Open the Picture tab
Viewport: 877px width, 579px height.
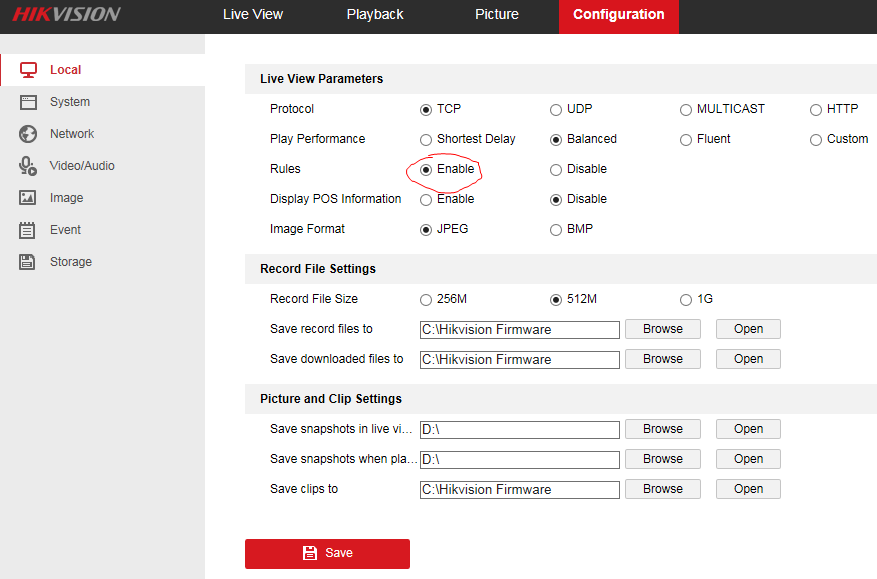[x=497, y=15]
